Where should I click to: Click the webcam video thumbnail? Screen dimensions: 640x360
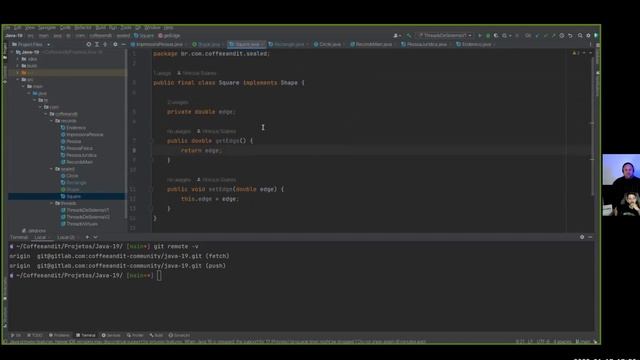pos(621,185)
